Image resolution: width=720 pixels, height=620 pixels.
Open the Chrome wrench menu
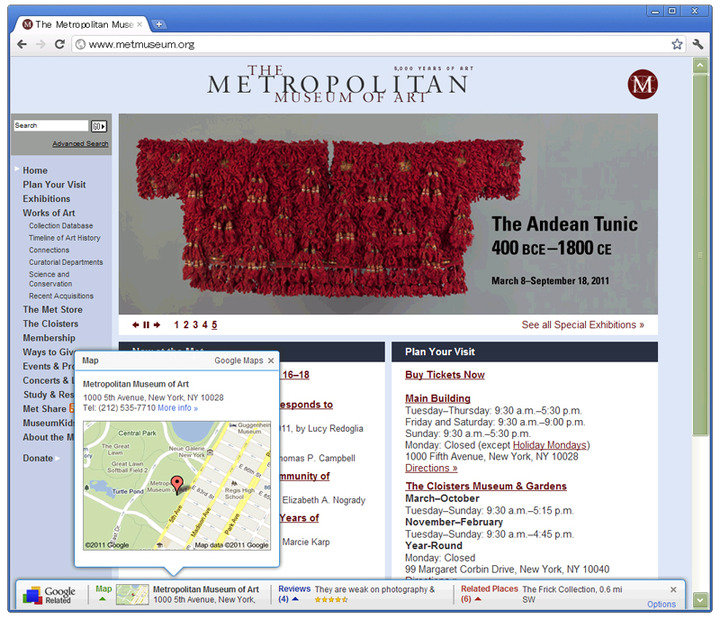point(698,44)
